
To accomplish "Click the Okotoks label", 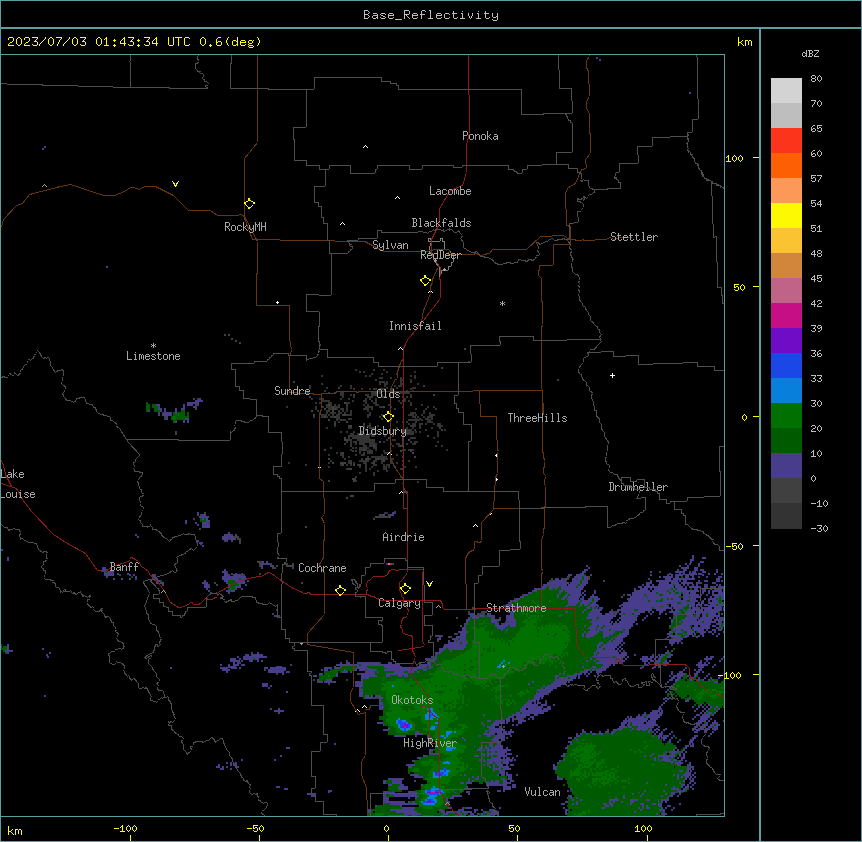I will [412, 700].
